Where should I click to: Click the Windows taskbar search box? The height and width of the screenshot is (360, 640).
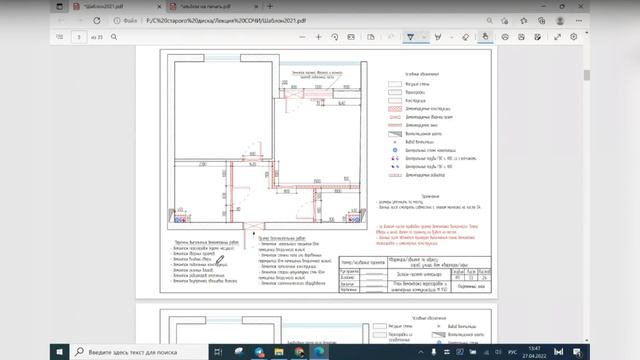139,352
